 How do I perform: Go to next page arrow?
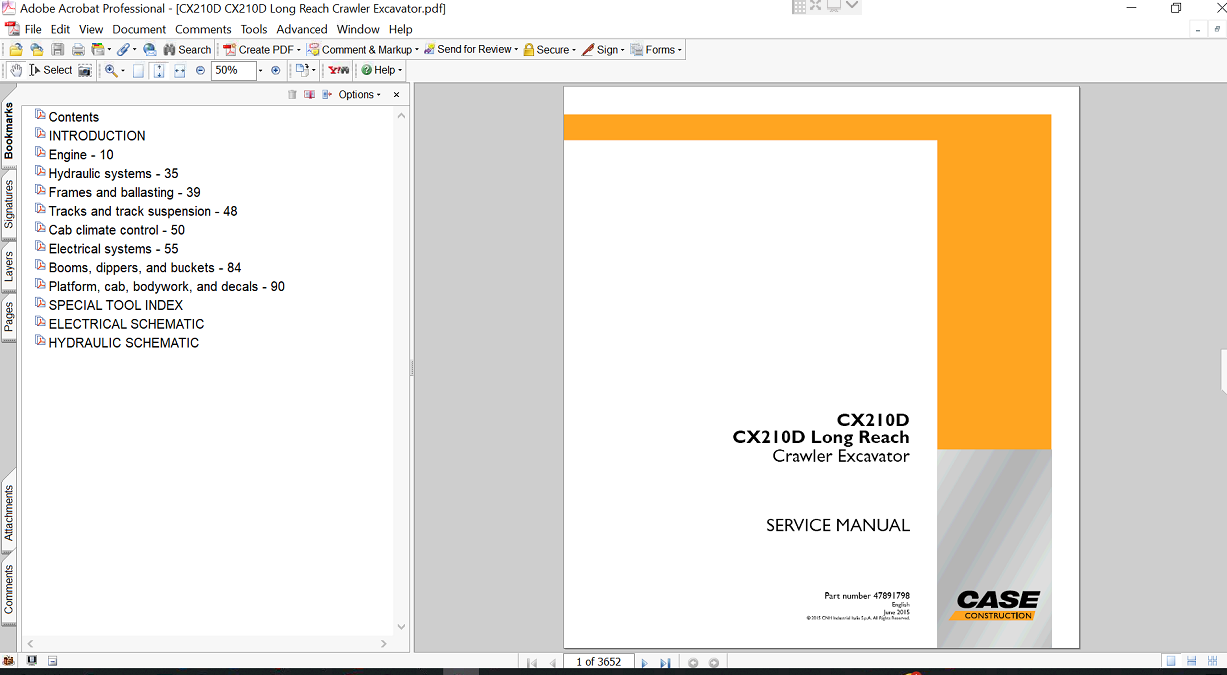point(644,662)
